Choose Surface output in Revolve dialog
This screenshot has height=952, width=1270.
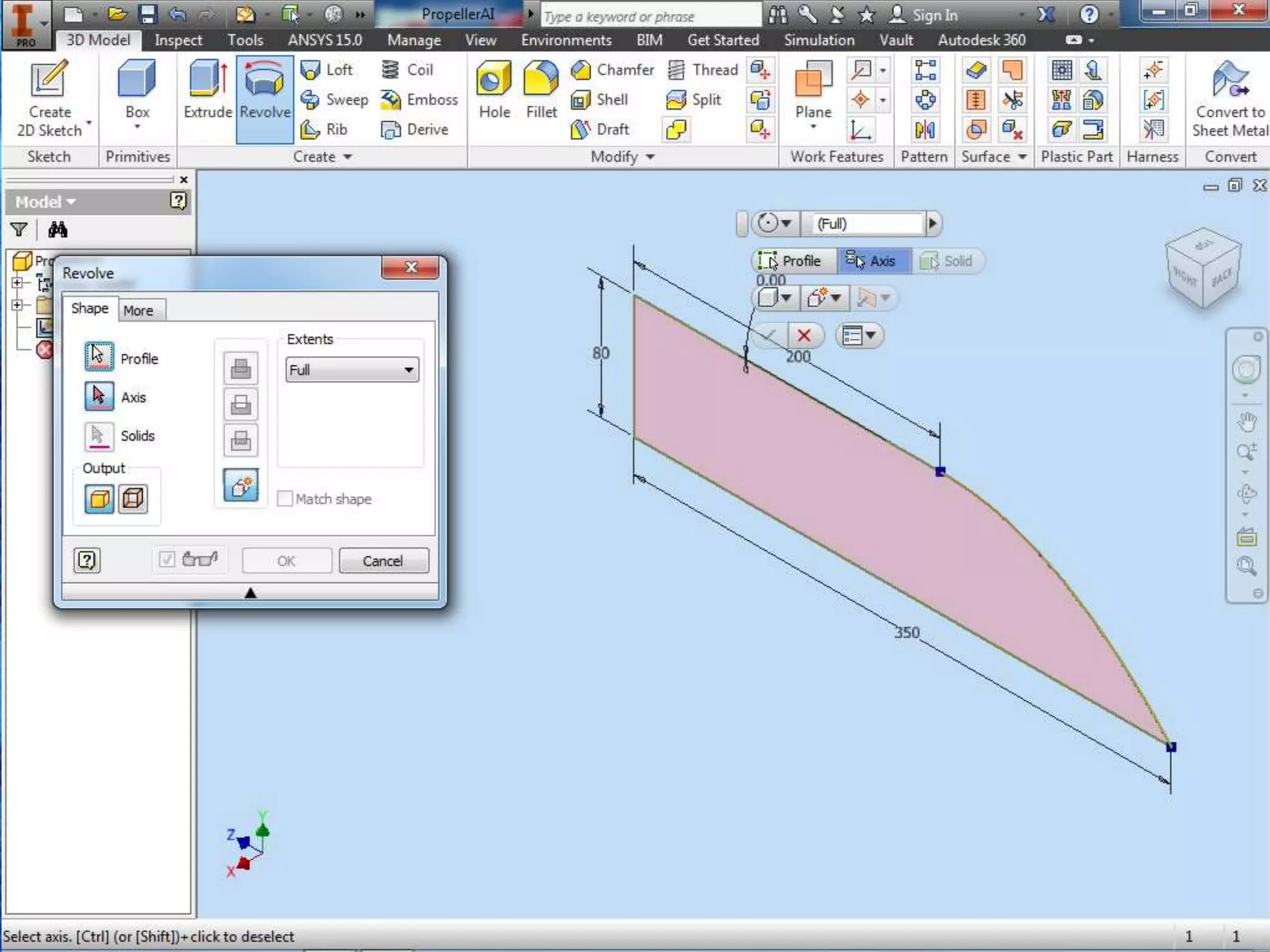pos(133,498)
